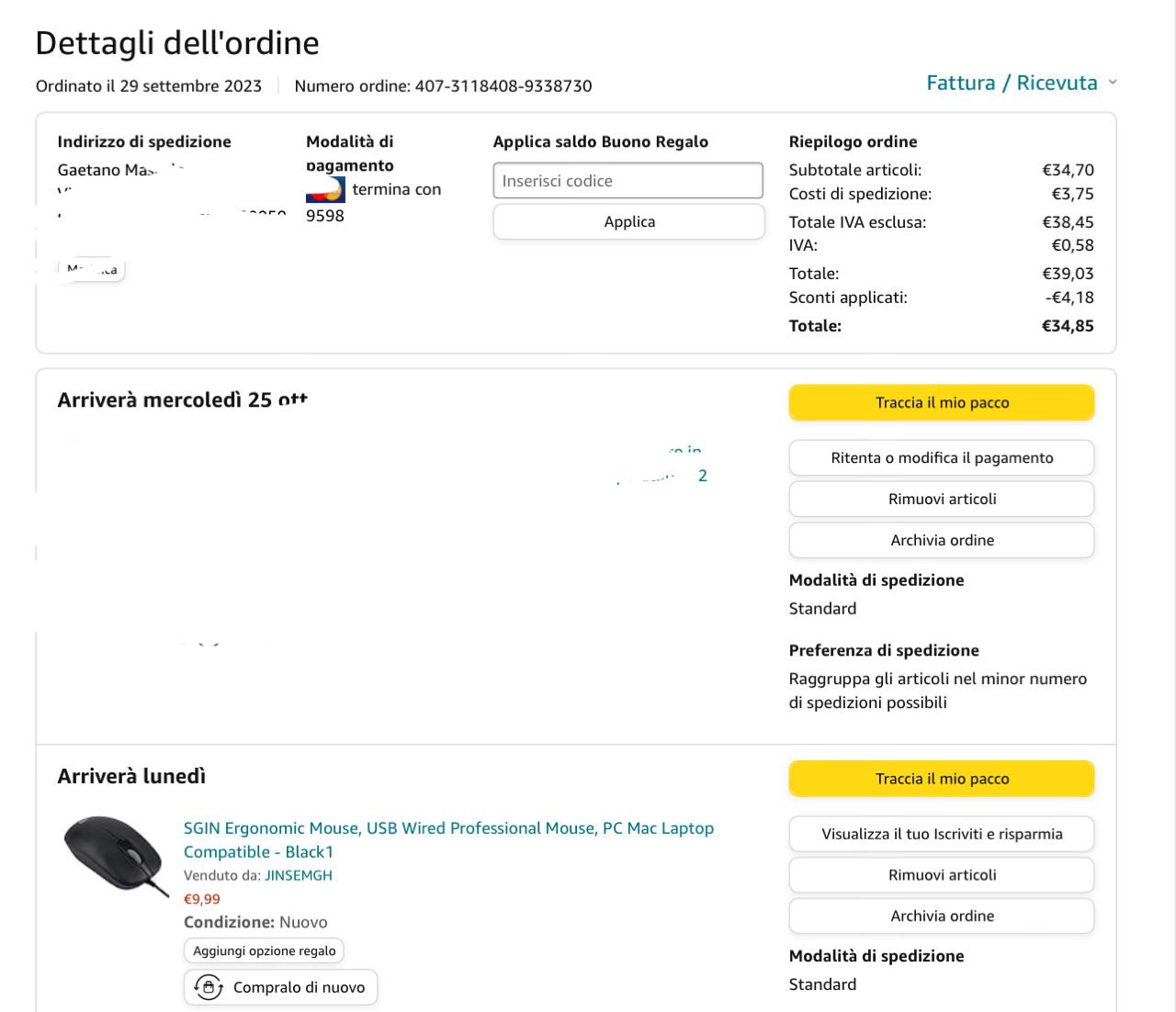Track the package arriving lunedì
The height and width of the screenshot is (1012, 1176).
(941, 779)
